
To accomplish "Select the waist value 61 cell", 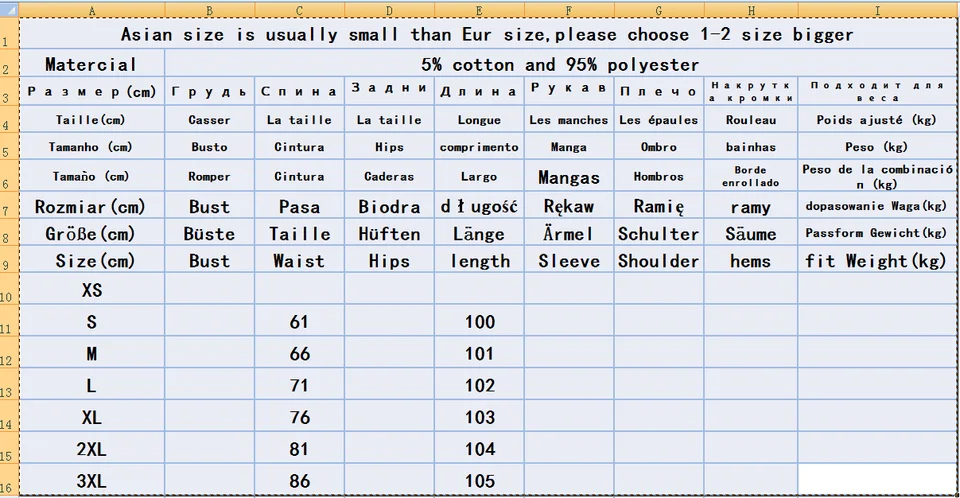I will (299, 321).
